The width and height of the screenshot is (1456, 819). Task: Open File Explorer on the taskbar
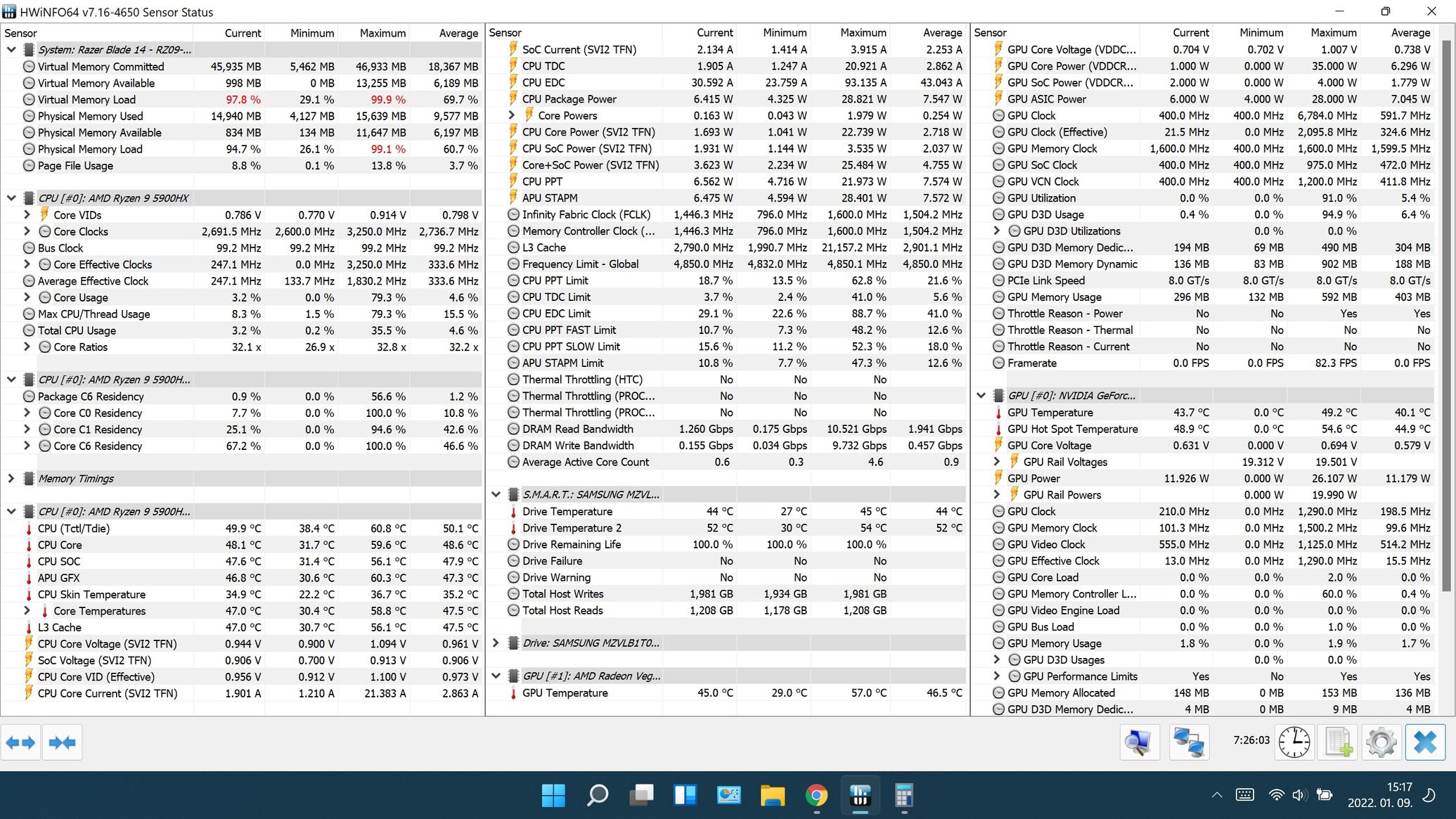(772, 796)
